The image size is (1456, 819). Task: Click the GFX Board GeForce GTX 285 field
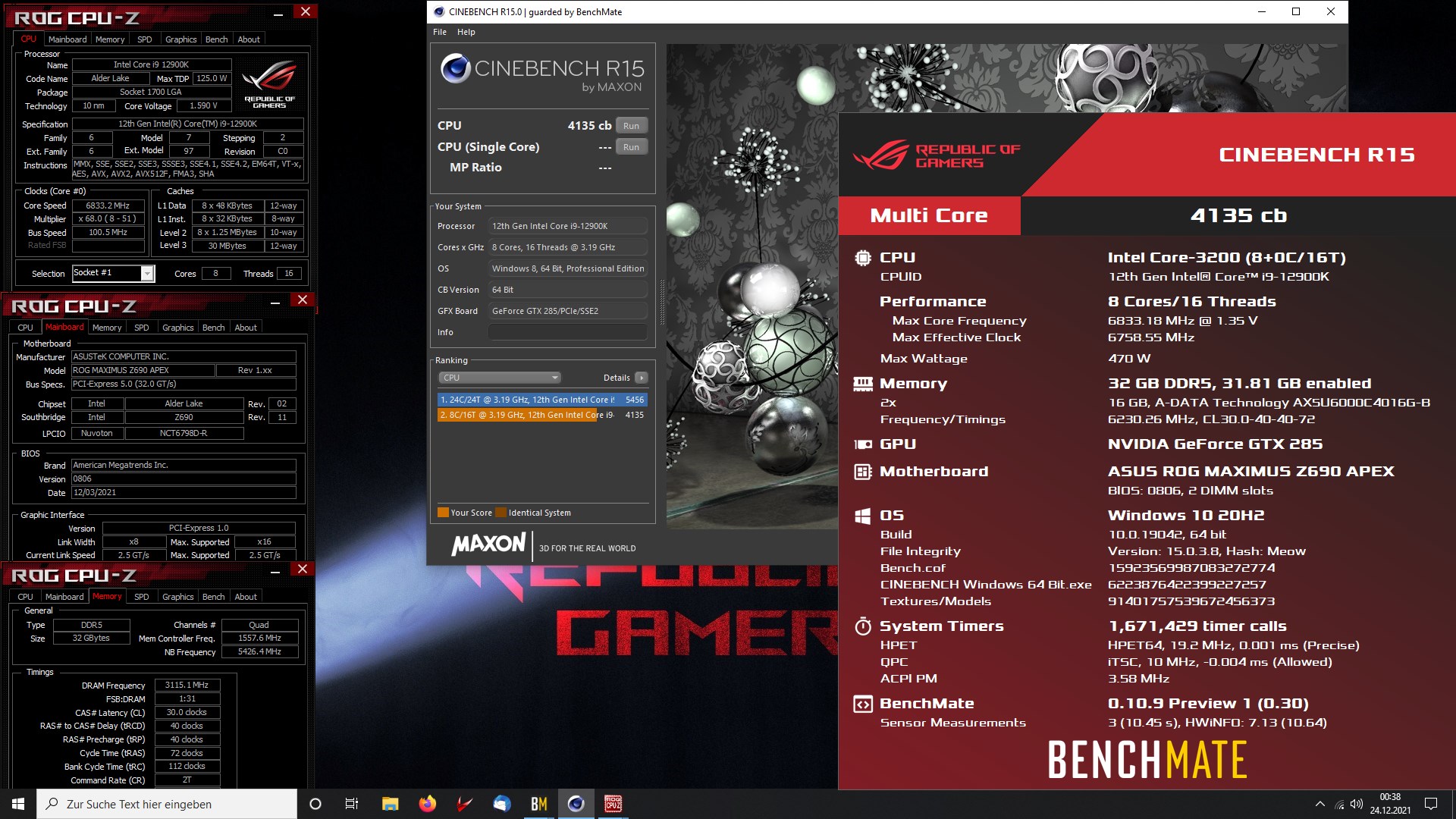[567, 311]
